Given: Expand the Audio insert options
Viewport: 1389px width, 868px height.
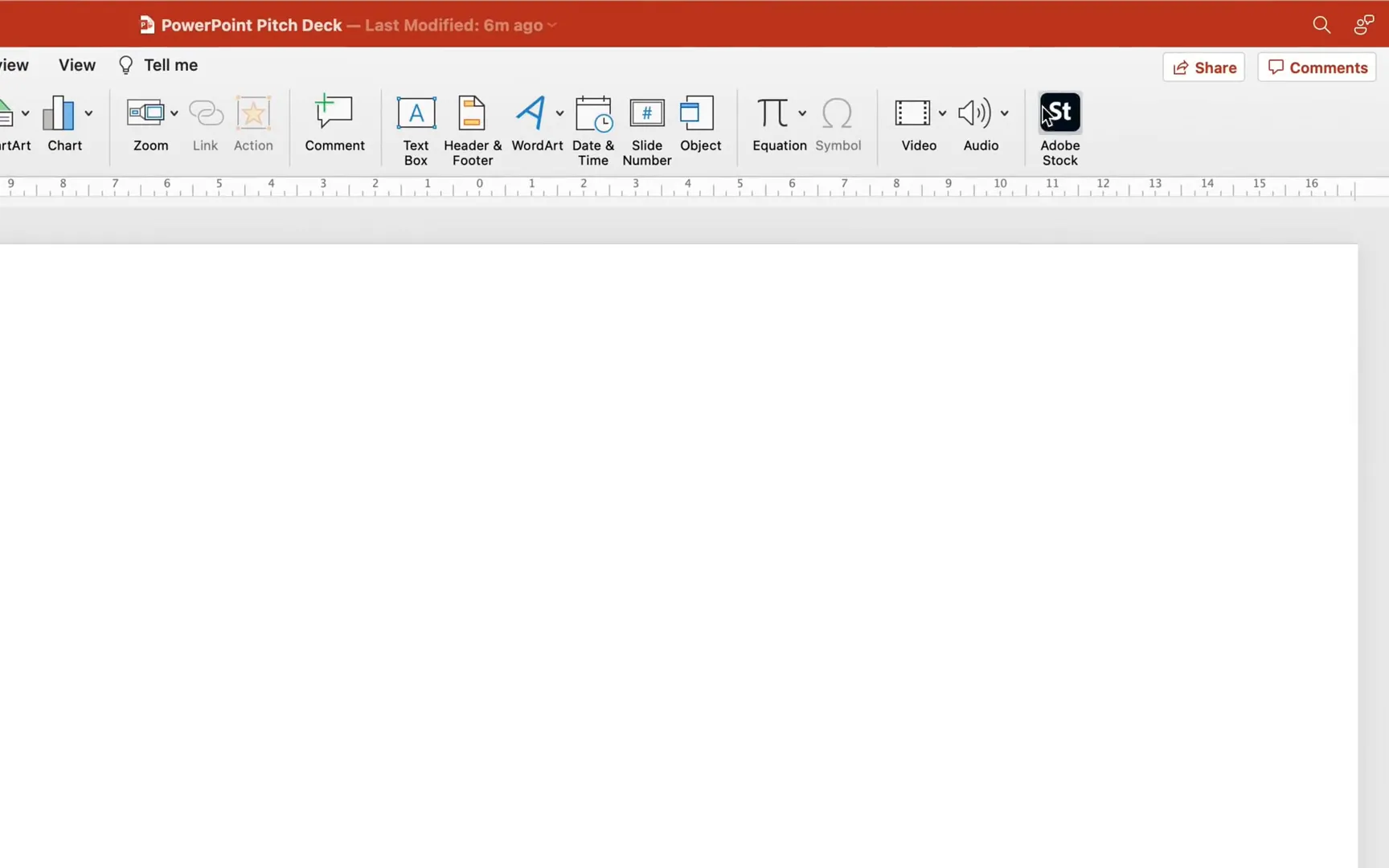Looking at the screenshot, I should point(1006,113).
